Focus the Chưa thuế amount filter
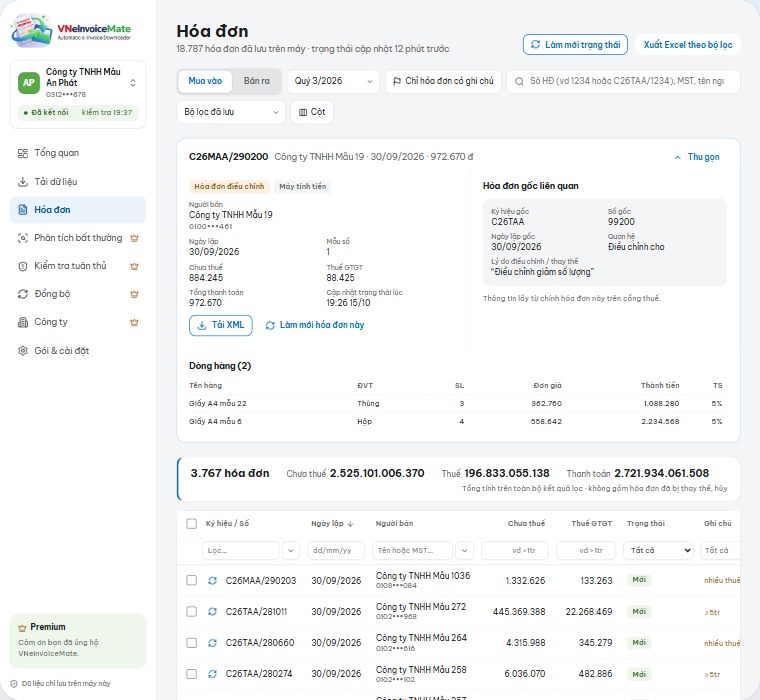Viewport: 760px width, 700px height. click(515, 551)
